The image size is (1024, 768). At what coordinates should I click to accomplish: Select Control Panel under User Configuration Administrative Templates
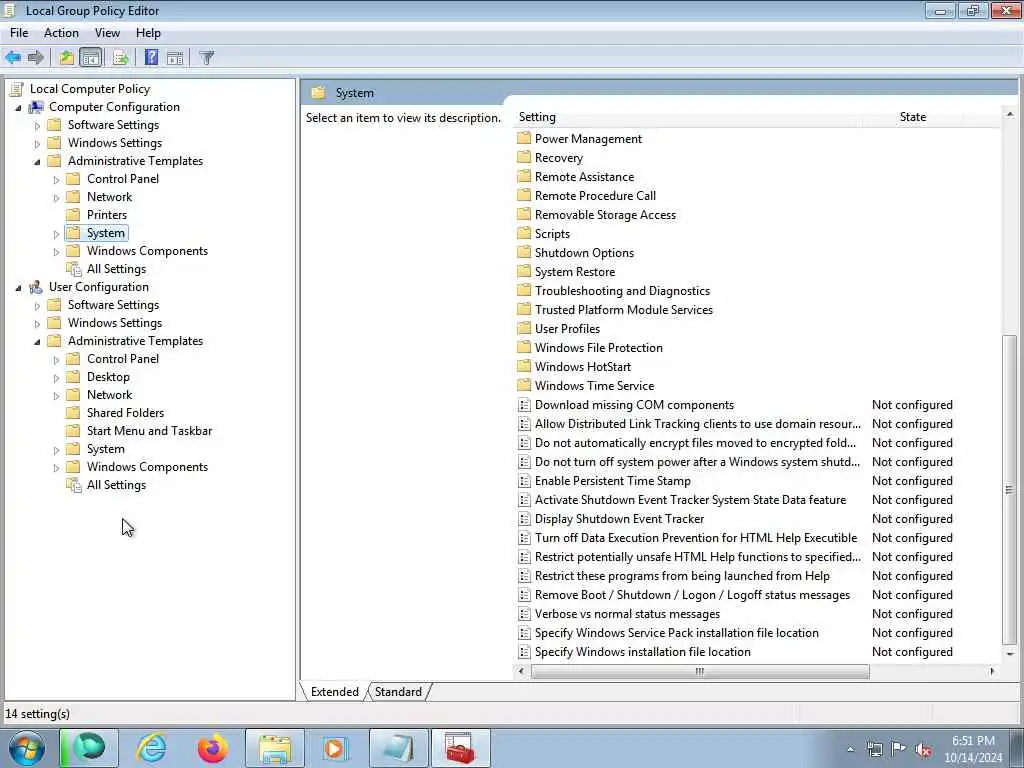pos(123,359)
